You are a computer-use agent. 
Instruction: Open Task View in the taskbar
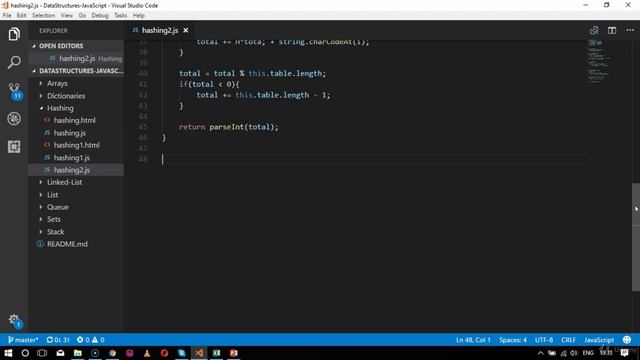(x=42, y=353)
